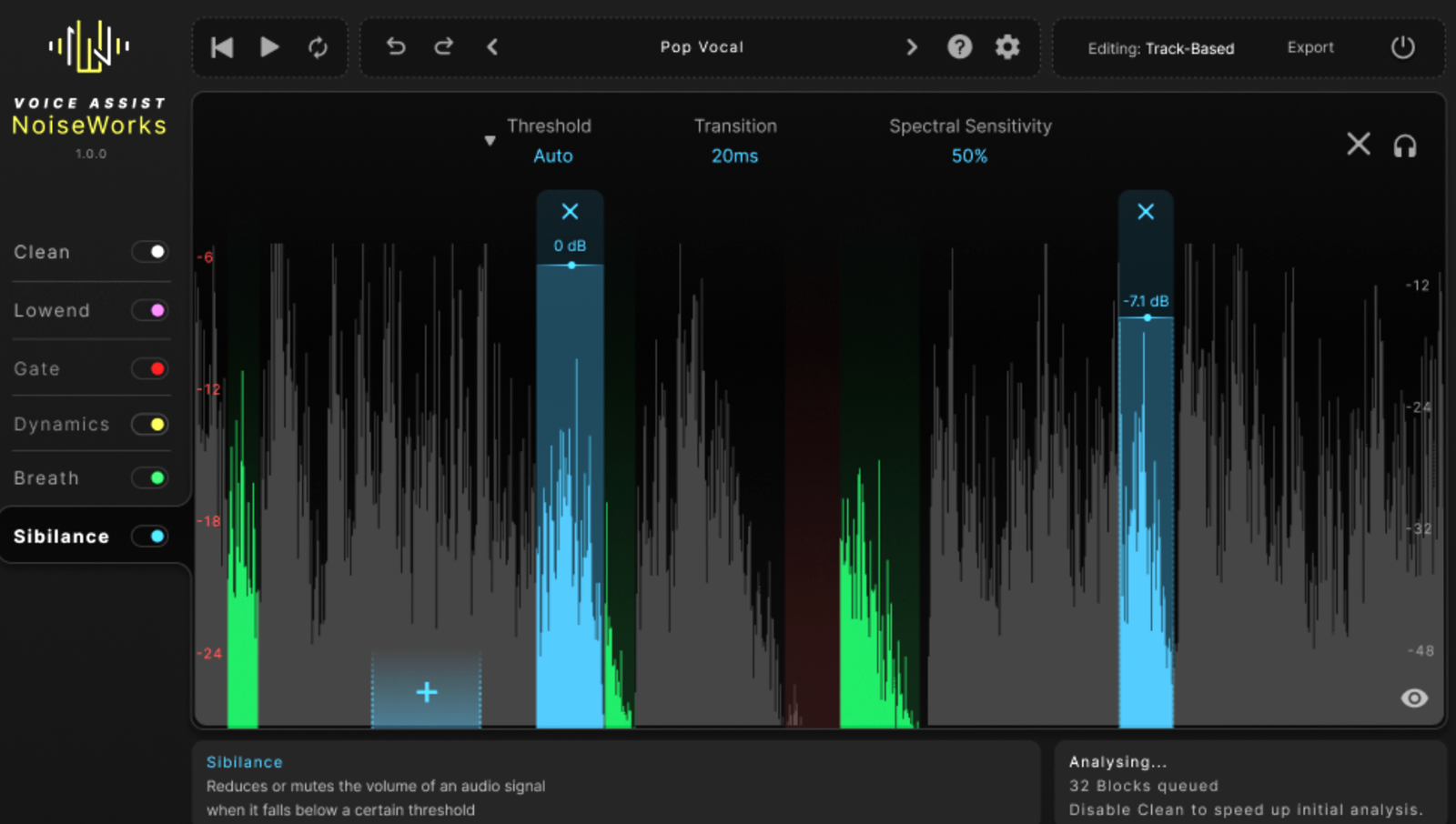The height and width of the screenshot is (824, 1456).
Task: Click the version 1.0.0 label
Action: (91, 154)
